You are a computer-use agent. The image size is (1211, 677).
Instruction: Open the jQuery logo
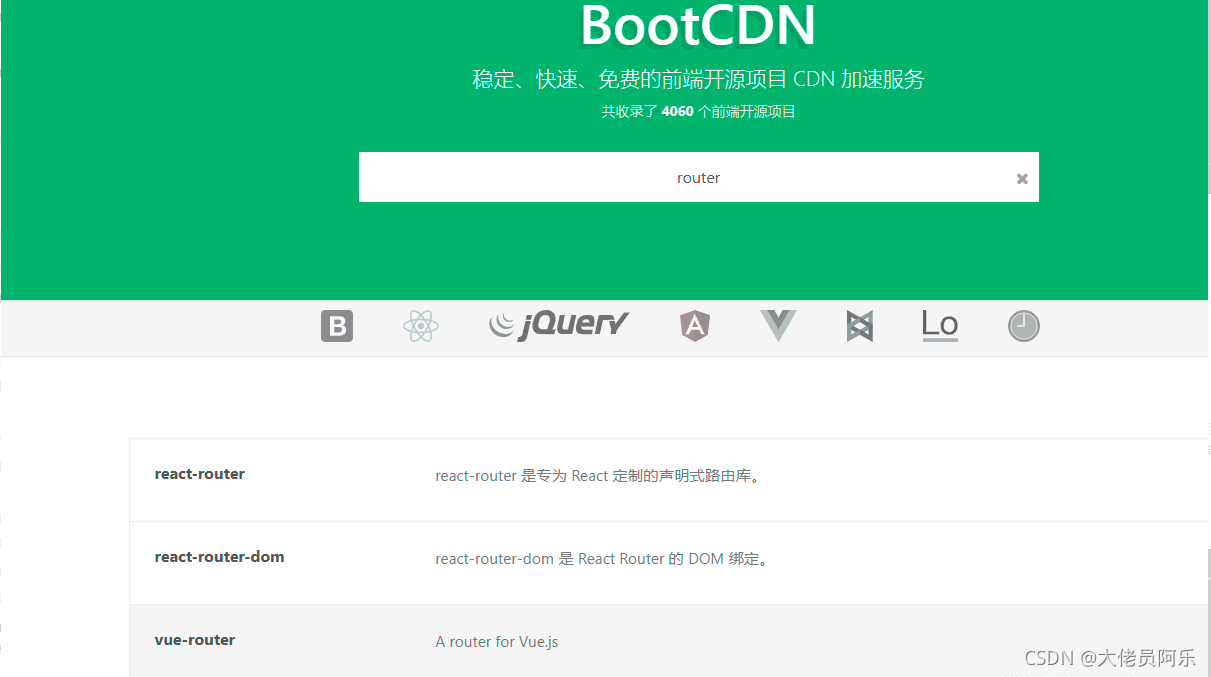(559, 325)
